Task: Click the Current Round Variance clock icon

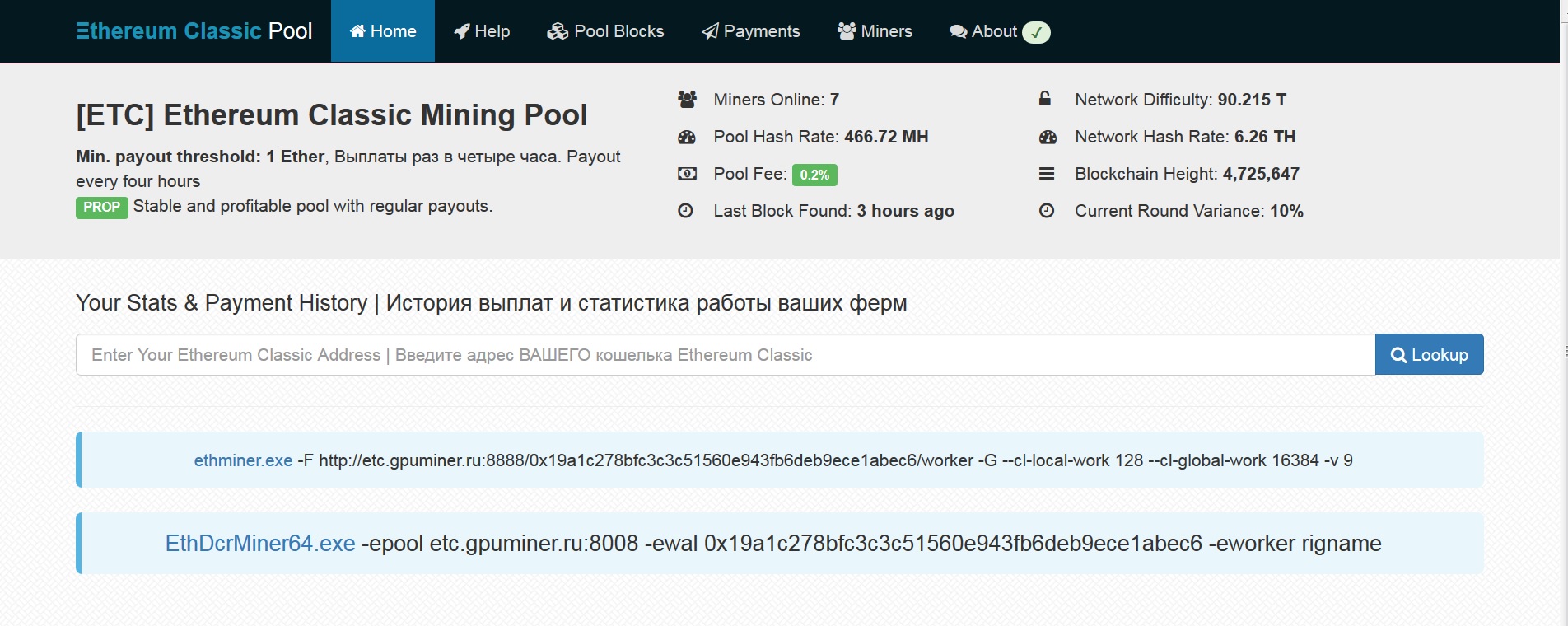Action: [1047, 211]
